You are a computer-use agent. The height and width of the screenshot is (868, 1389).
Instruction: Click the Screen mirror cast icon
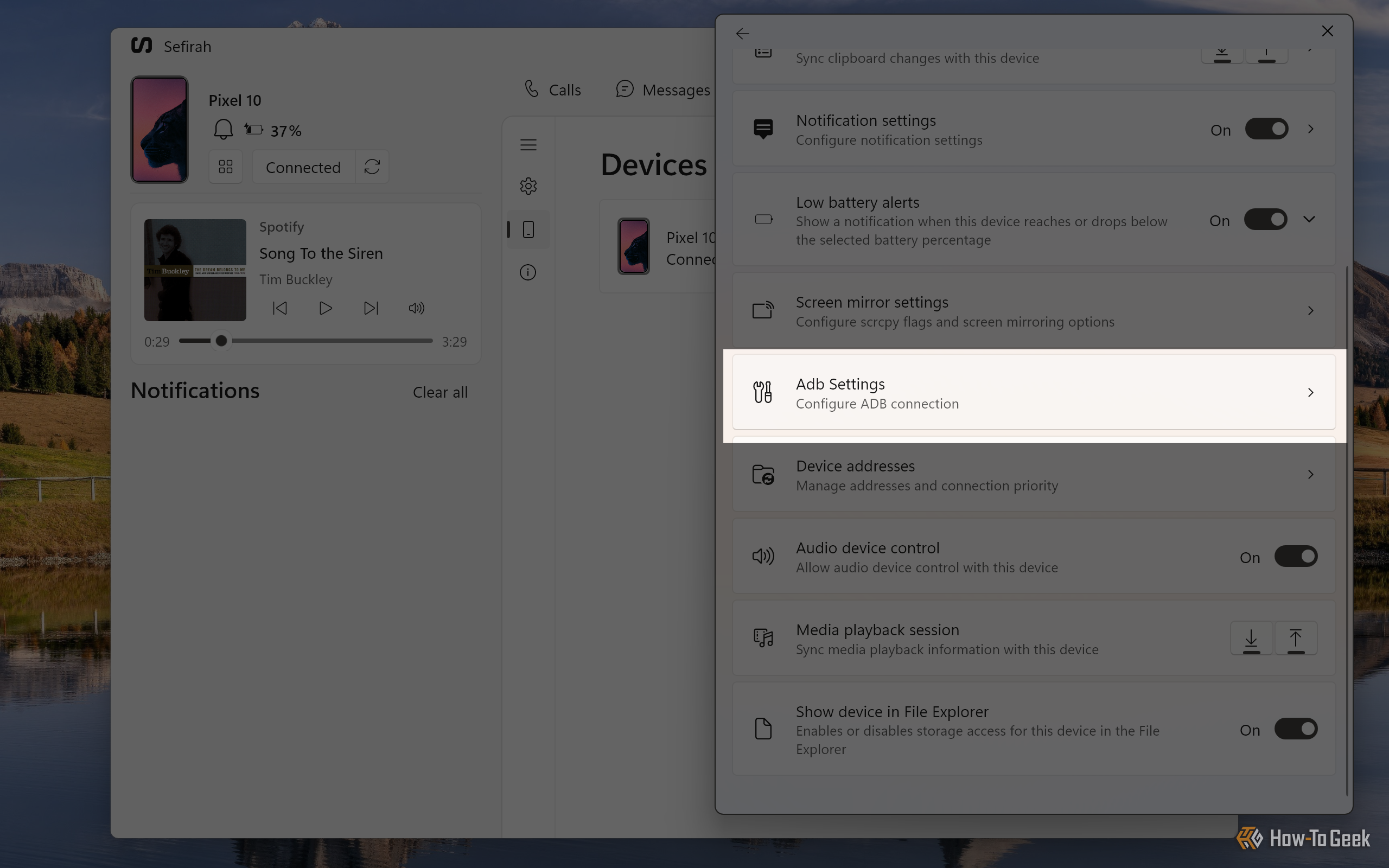763,310
